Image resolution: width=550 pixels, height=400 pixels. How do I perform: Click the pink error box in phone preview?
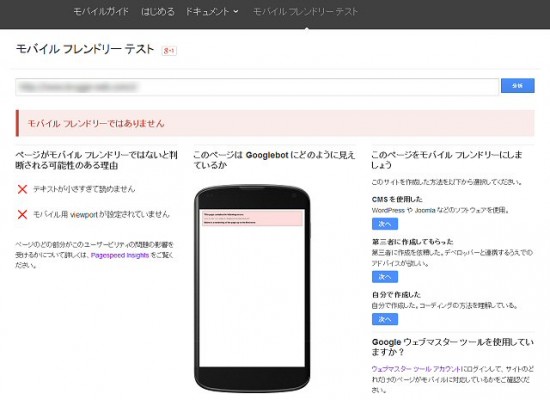pyautogui.click(x=252, y=218)
